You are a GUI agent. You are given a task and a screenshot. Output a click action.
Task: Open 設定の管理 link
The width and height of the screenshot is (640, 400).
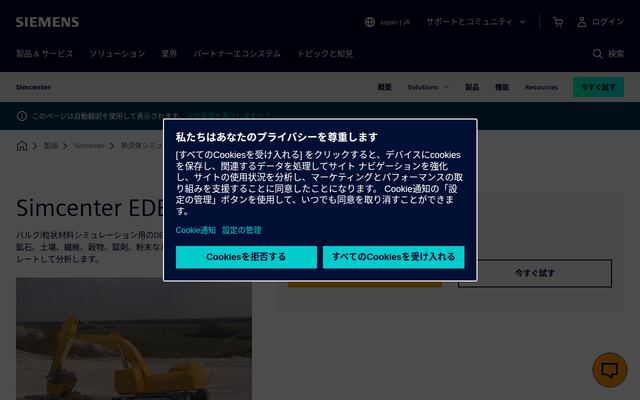click(x=242, y=230)
